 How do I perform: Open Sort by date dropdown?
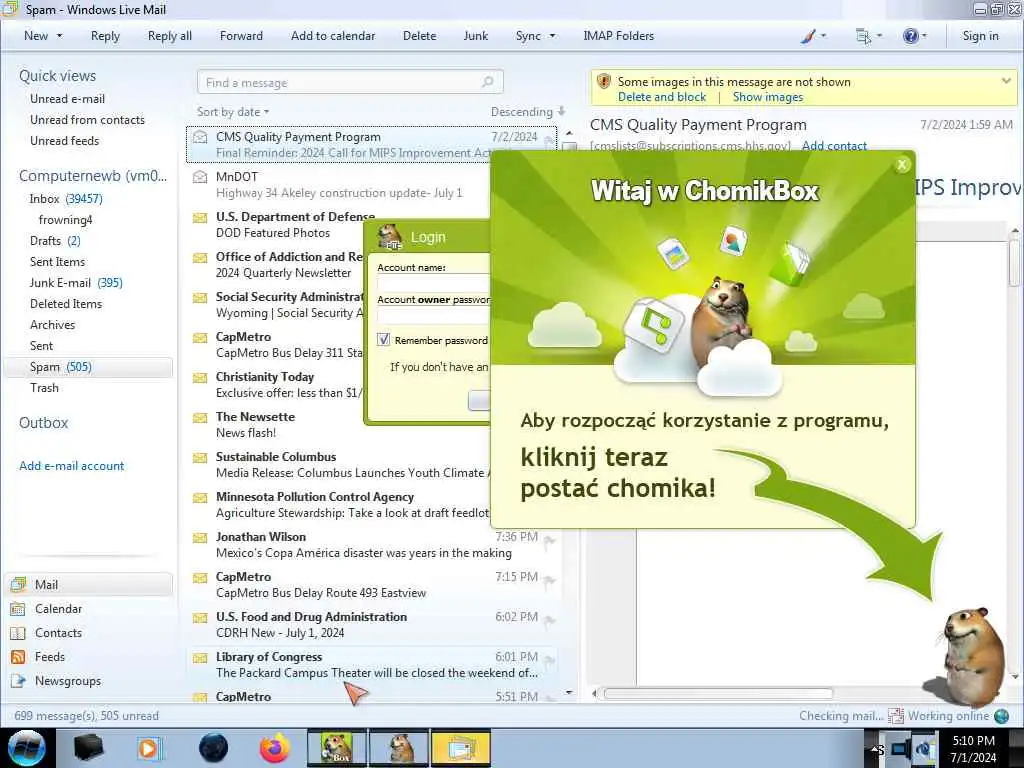point(233,112)
